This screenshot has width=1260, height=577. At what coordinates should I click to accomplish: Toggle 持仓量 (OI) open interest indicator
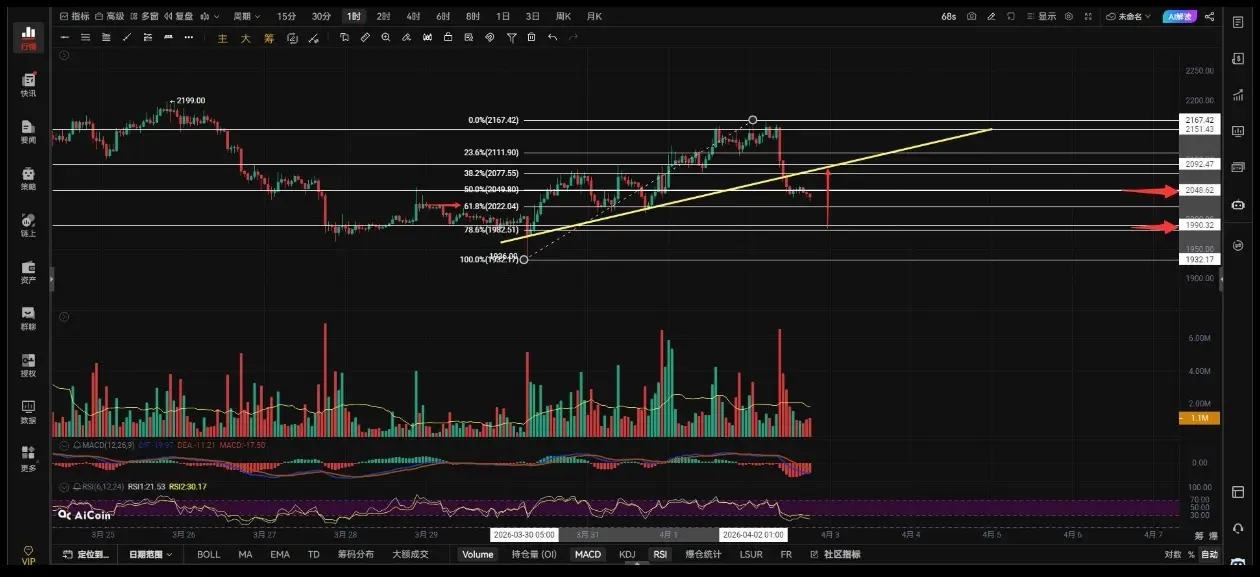534,554
